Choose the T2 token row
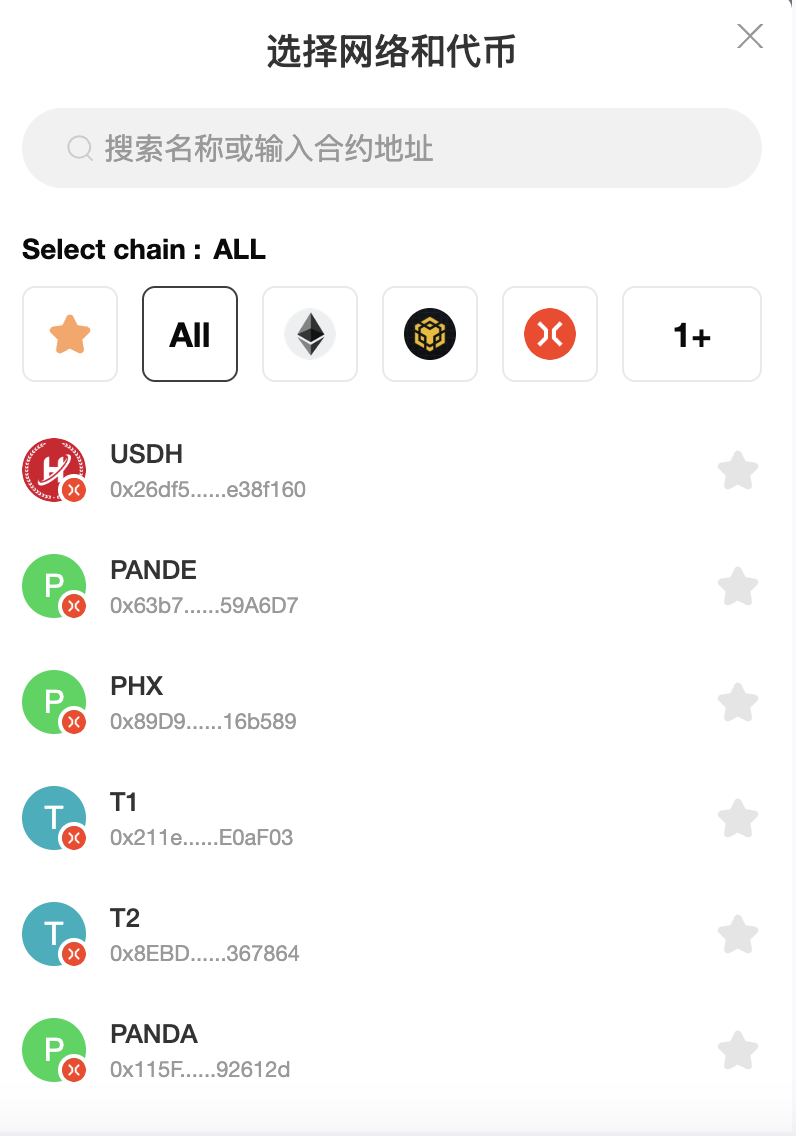Image resolution: width=796 pixels, height=1136 pixels. coord(391,934)
